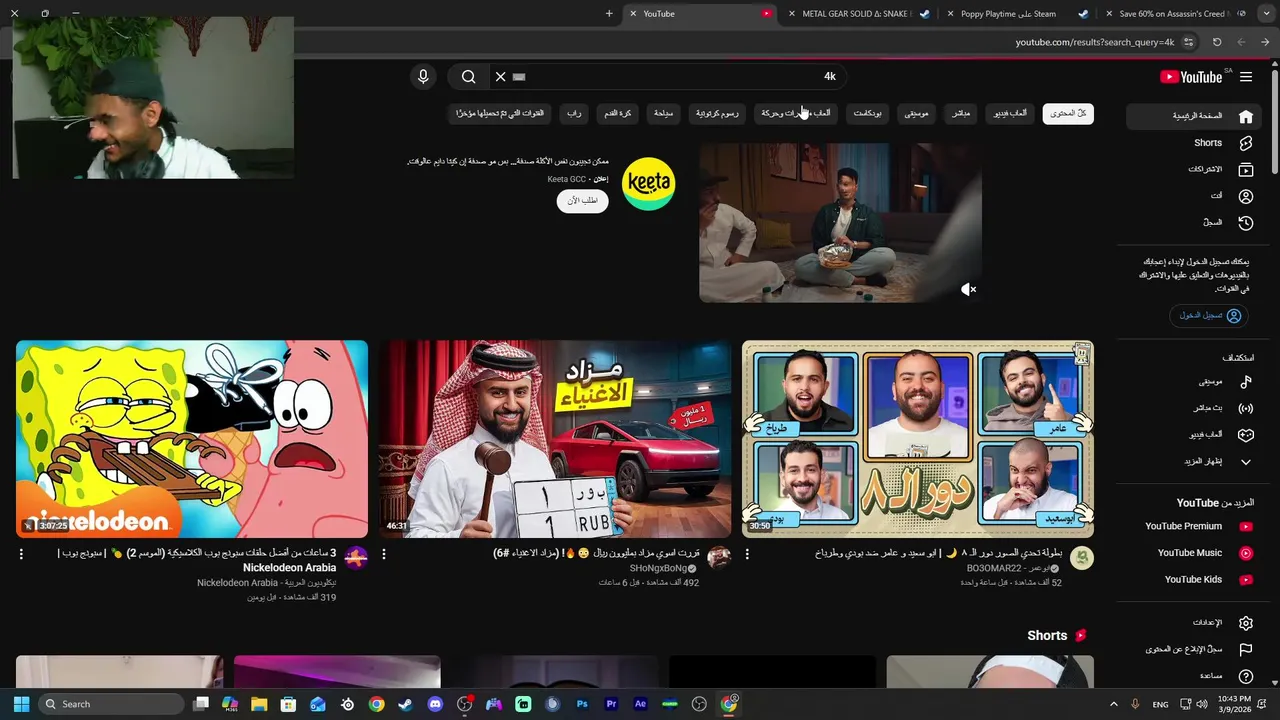Click the Keeta ad video player
Viewport: 1280px width, 720px height.
[840, 222]
